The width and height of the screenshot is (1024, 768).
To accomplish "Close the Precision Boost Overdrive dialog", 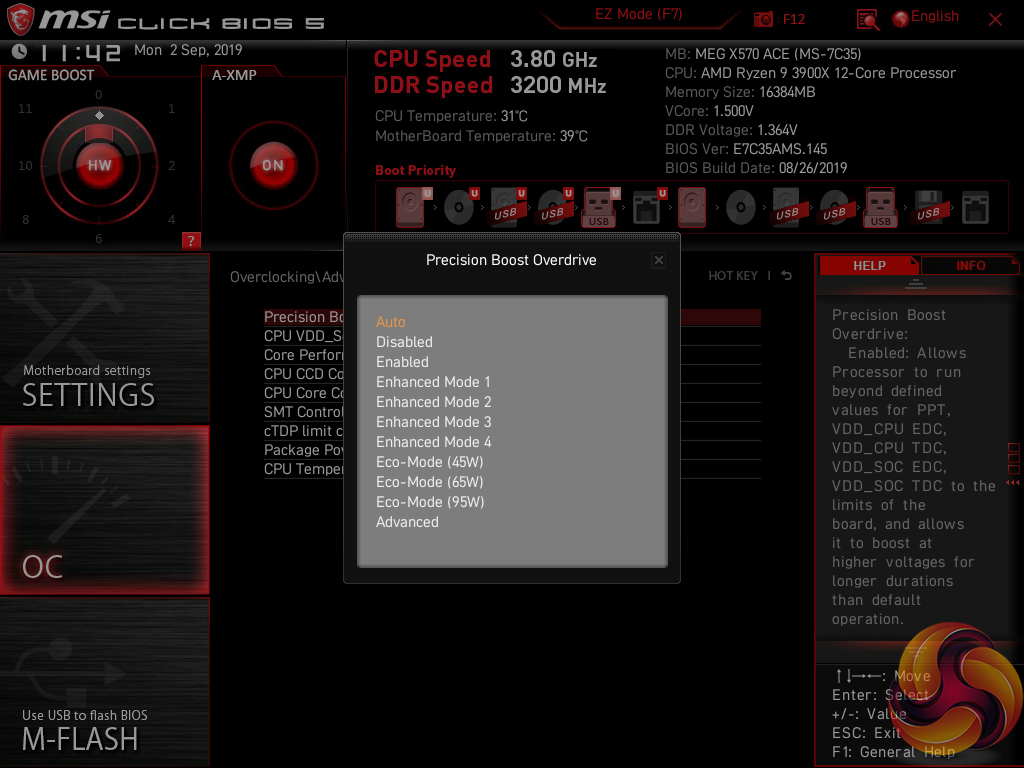I will pyautogui.click(x=659, y=260).
